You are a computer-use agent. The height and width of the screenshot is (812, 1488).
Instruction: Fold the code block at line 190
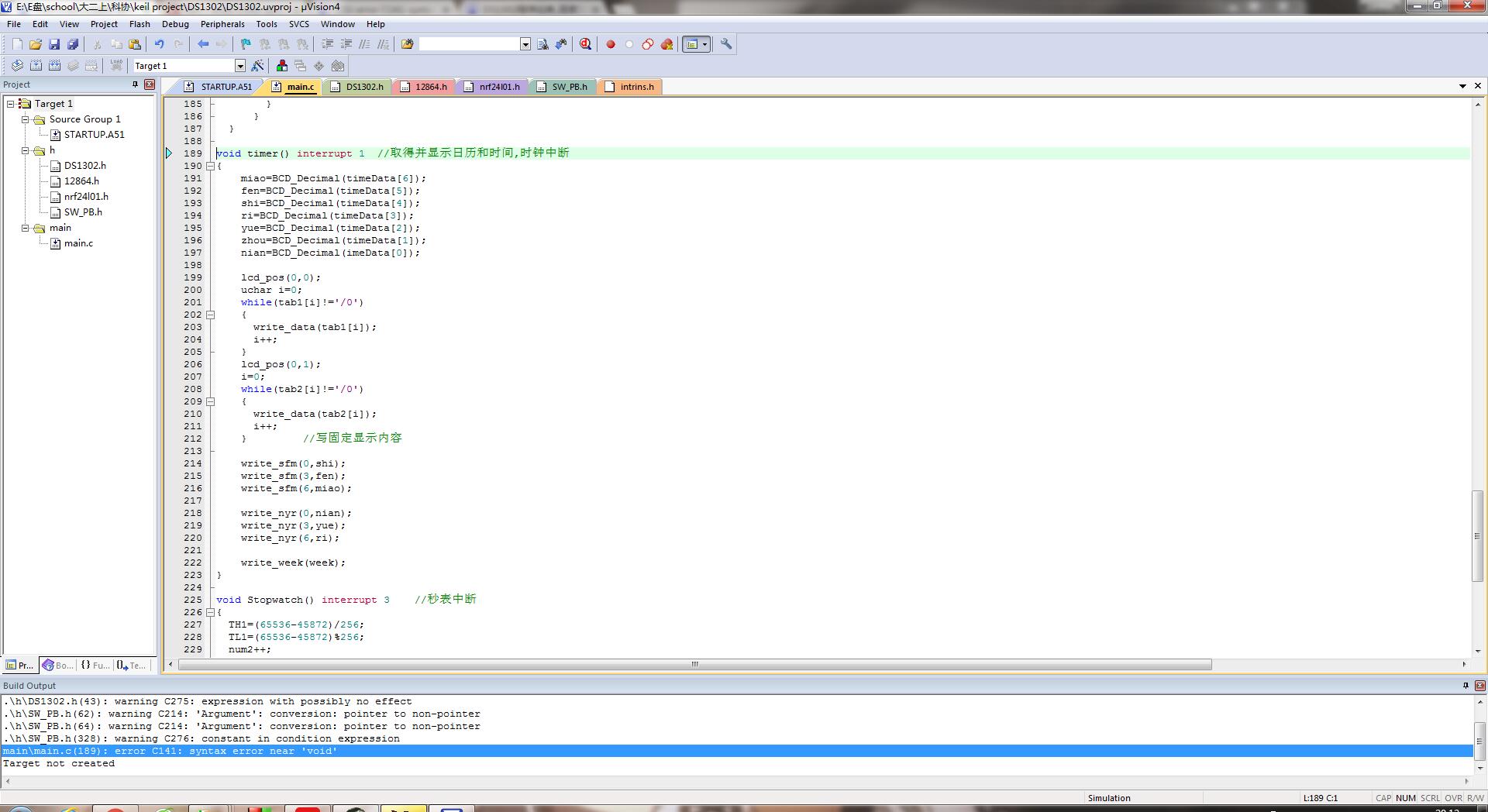(x=210, y=166)
